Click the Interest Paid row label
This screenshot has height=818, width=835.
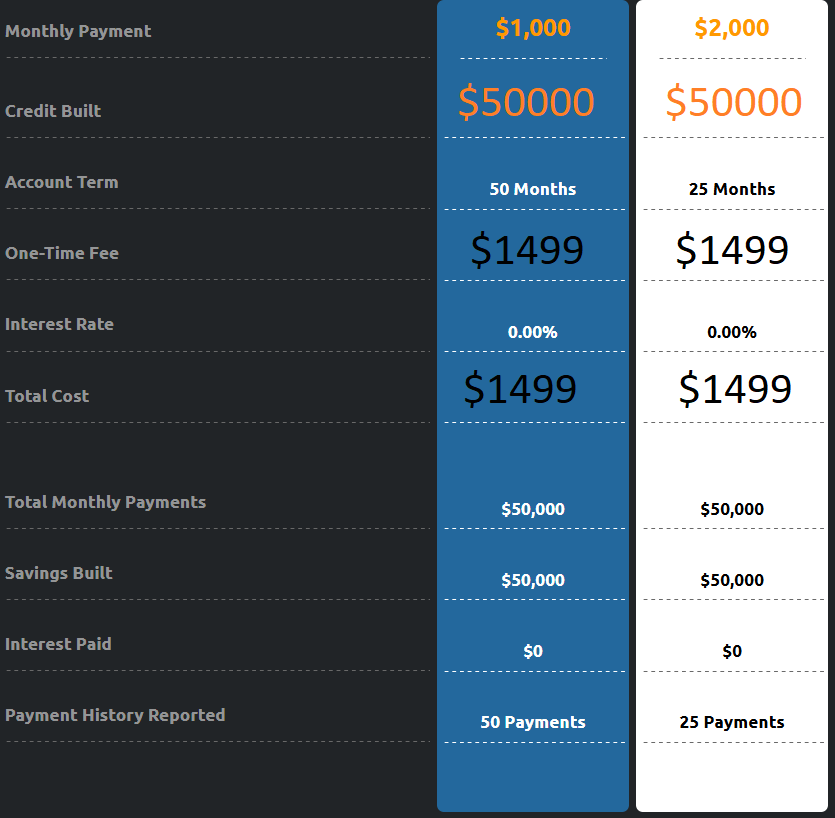[58, 644]
